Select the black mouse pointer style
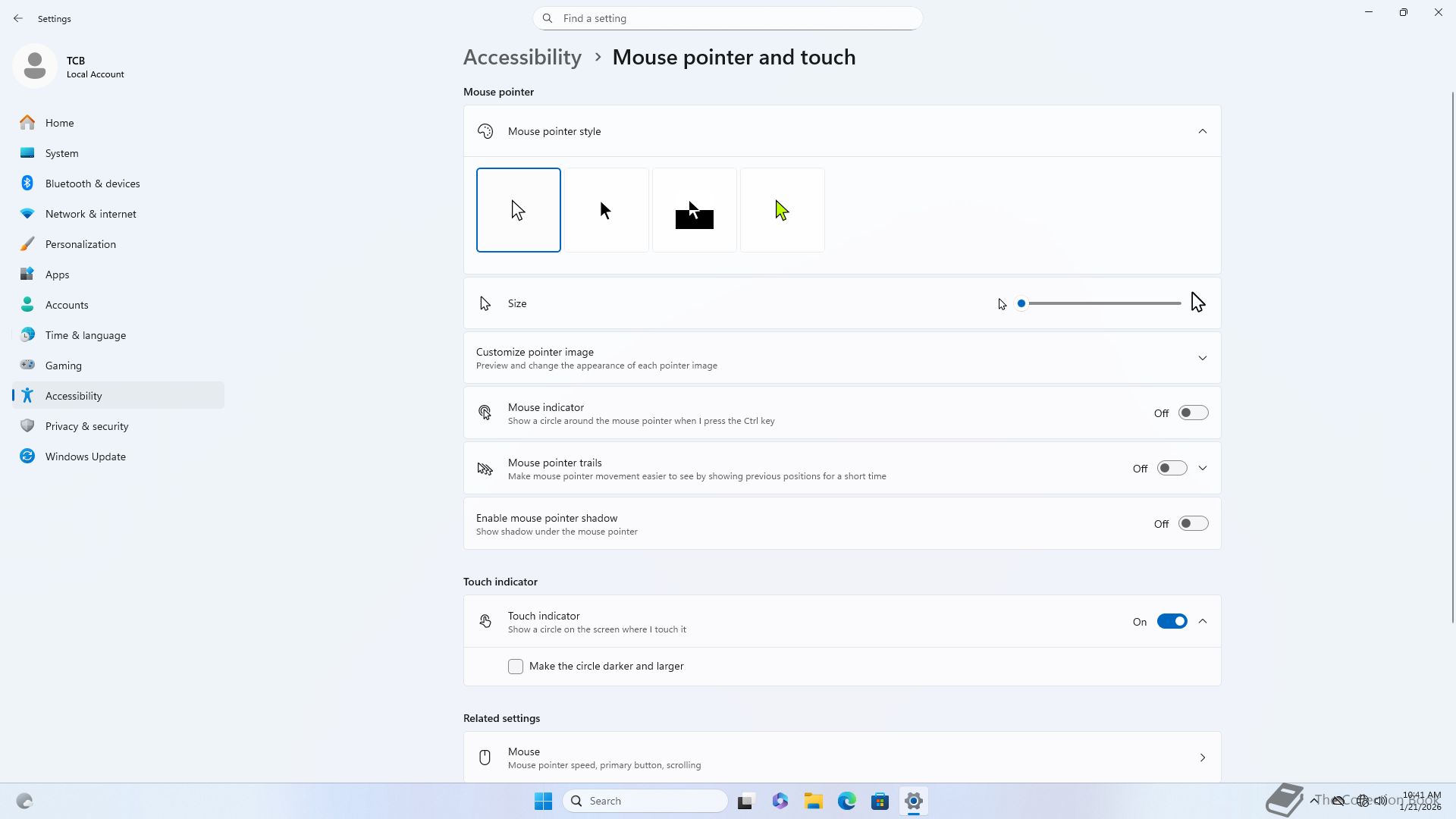The image size is (1456, 819). point(606,210)
